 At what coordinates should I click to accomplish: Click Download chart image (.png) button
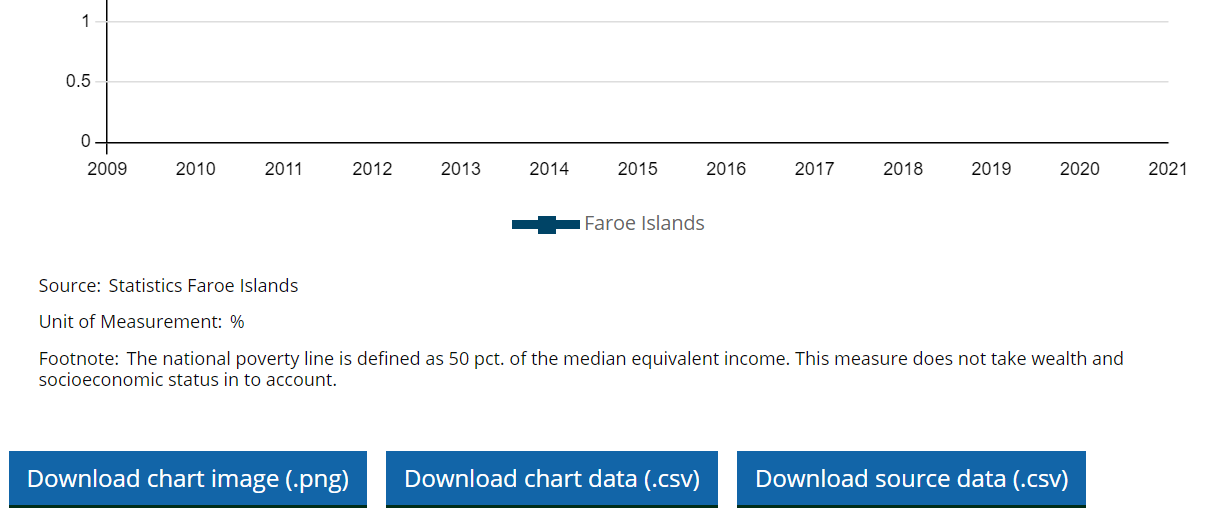pyautogui.click(x=188, y=479)
